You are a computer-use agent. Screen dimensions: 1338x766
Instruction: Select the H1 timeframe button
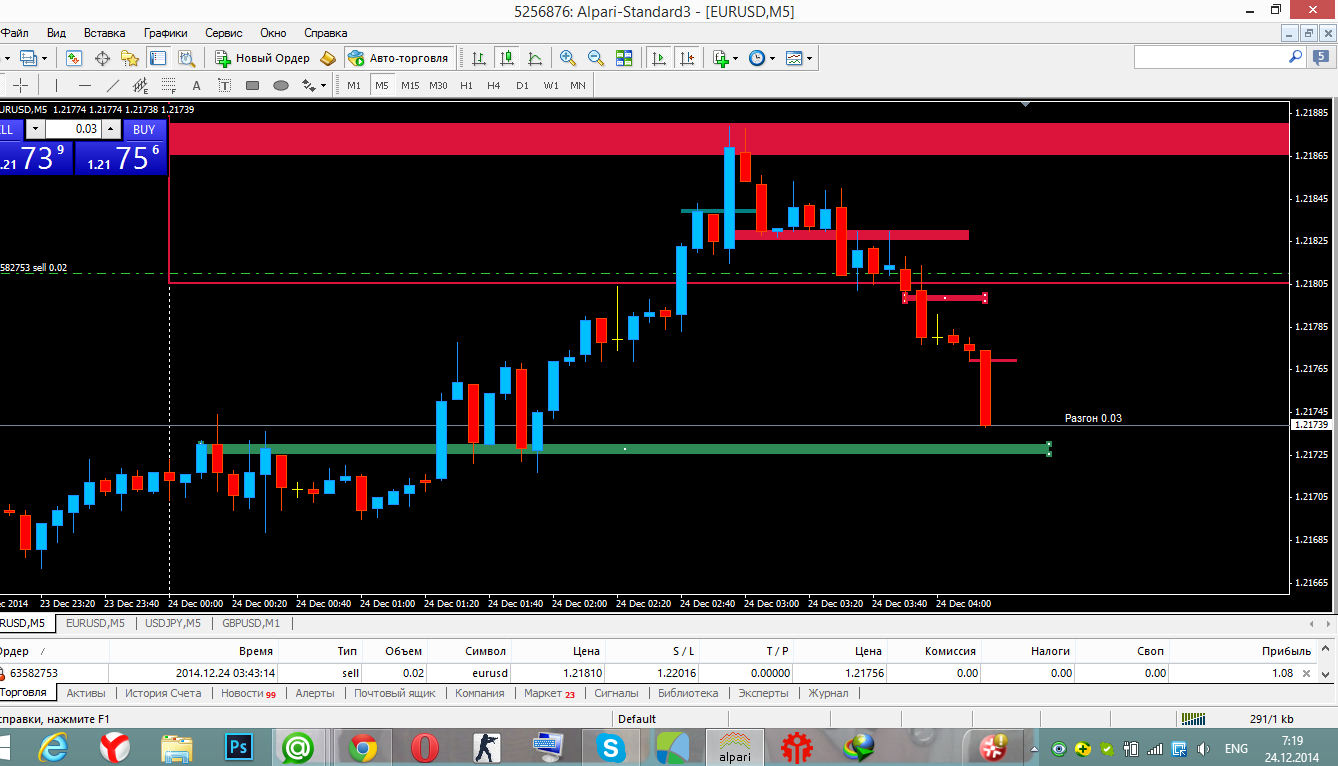point(466,85)
